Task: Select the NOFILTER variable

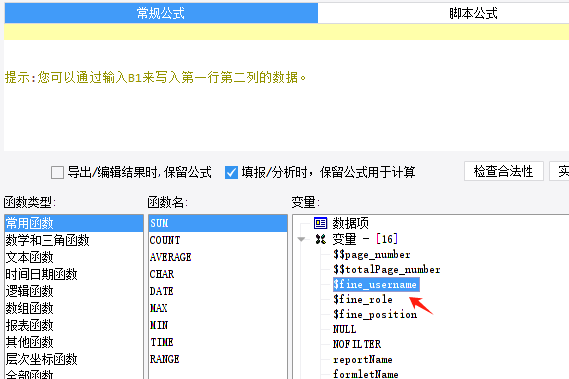Action: coord(357,344)
